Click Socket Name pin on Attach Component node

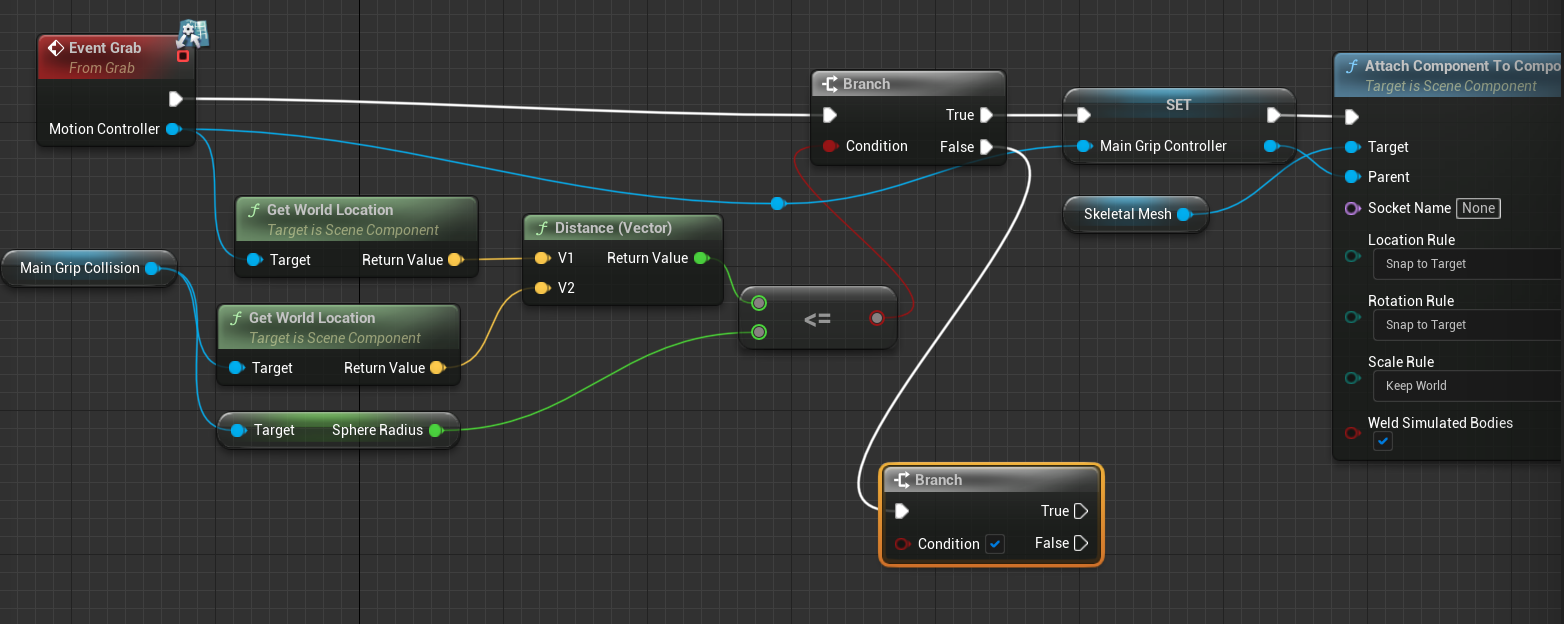[1352, 208]
